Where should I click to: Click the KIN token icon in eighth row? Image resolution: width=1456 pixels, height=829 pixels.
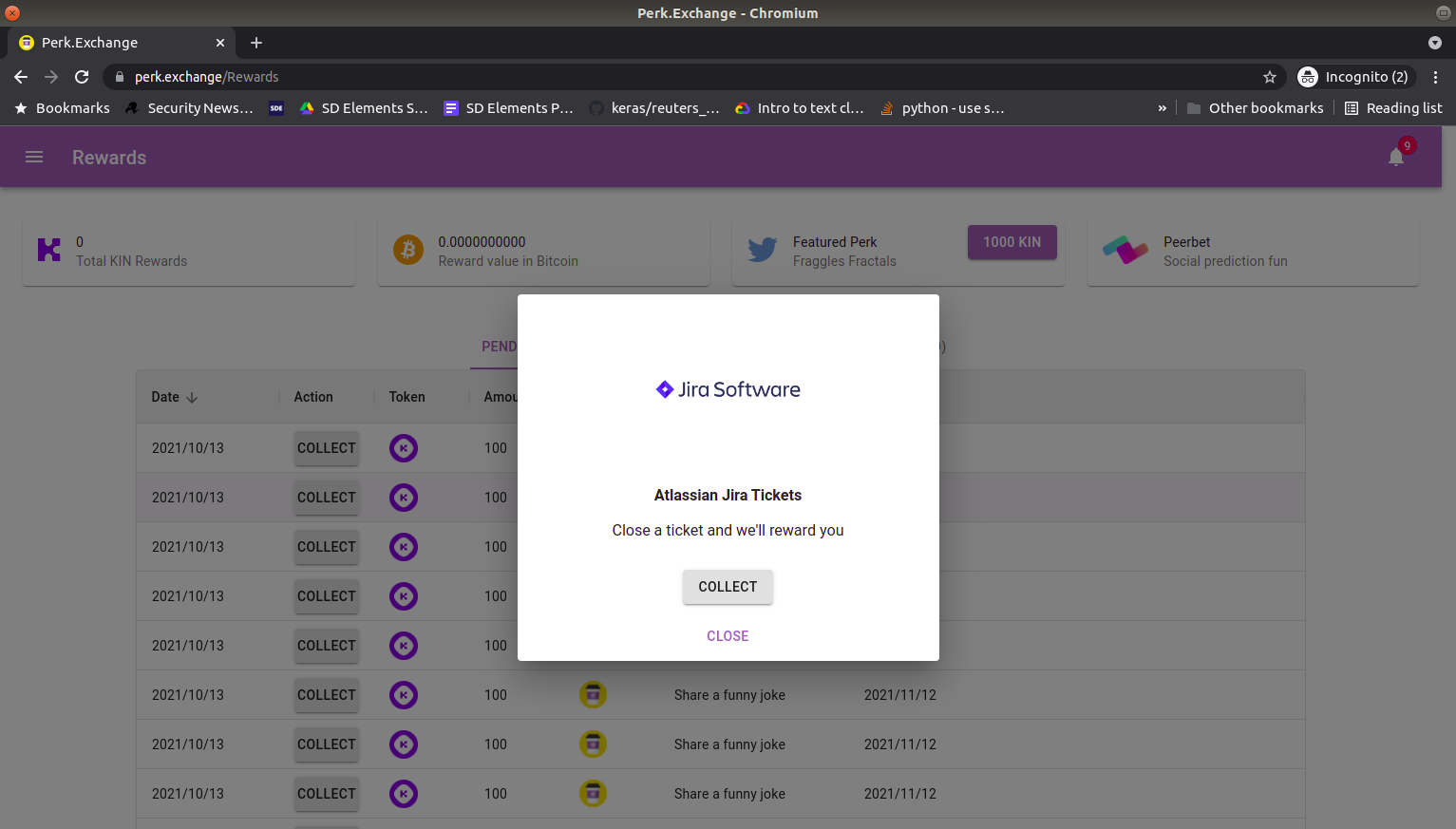pyautogui.click(x=404, y=794)
